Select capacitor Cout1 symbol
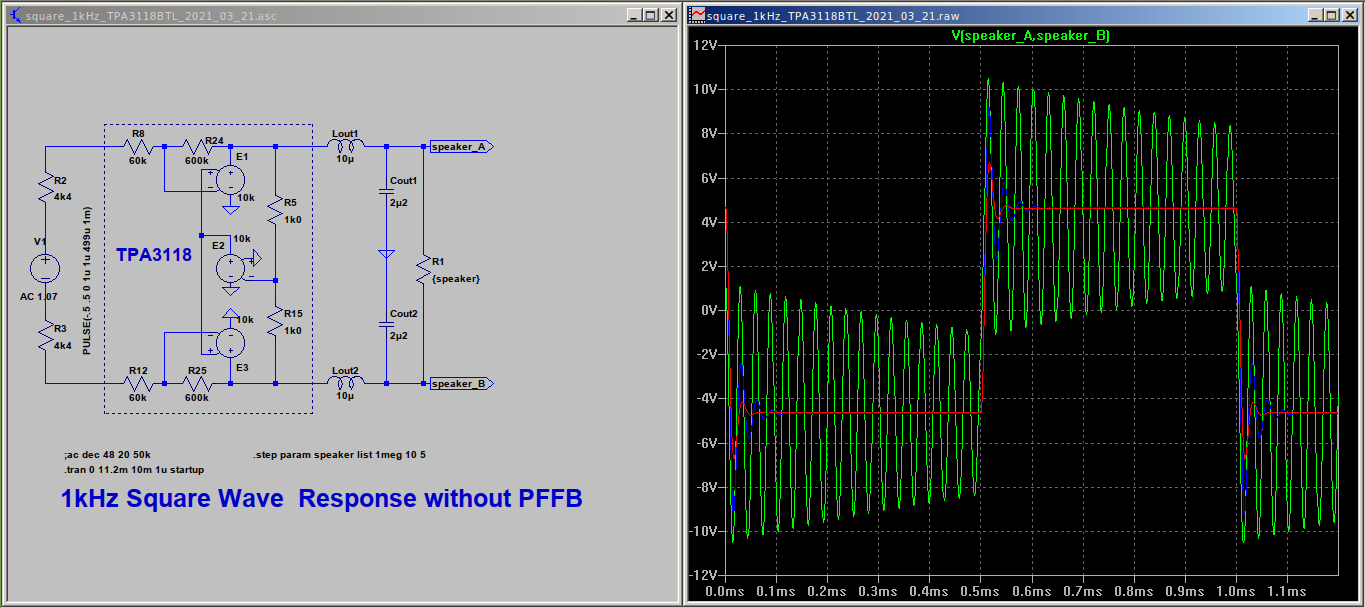Viewport: 1365px width, 608px height. [386, 190]
